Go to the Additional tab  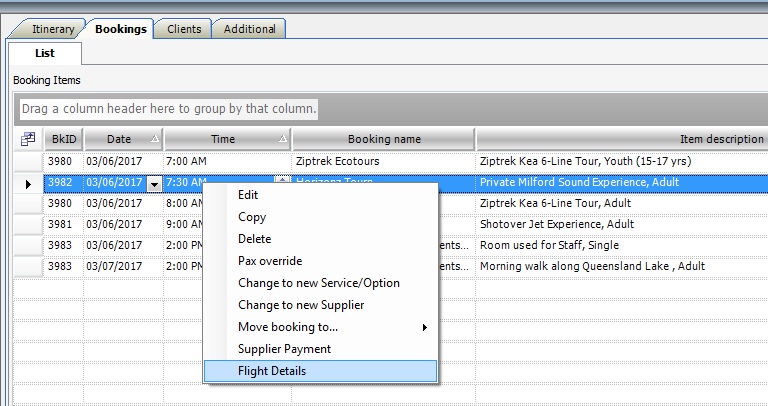tap(249, 29)
